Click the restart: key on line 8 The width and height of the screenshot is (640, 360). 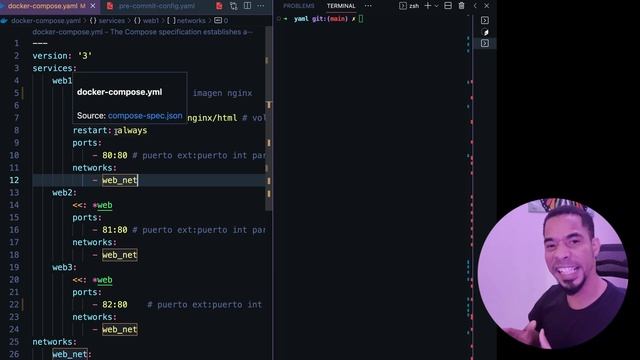[x=92, y=131]
